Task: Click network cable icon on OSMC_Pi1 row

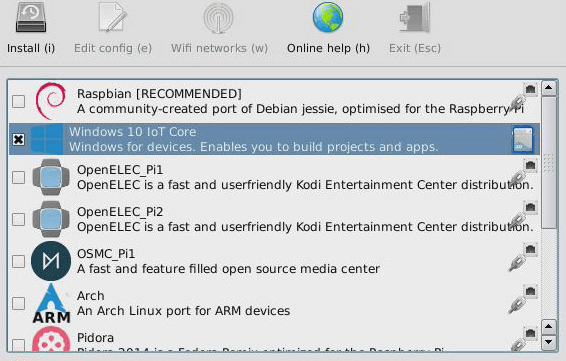Action: (x=523, y=258)
